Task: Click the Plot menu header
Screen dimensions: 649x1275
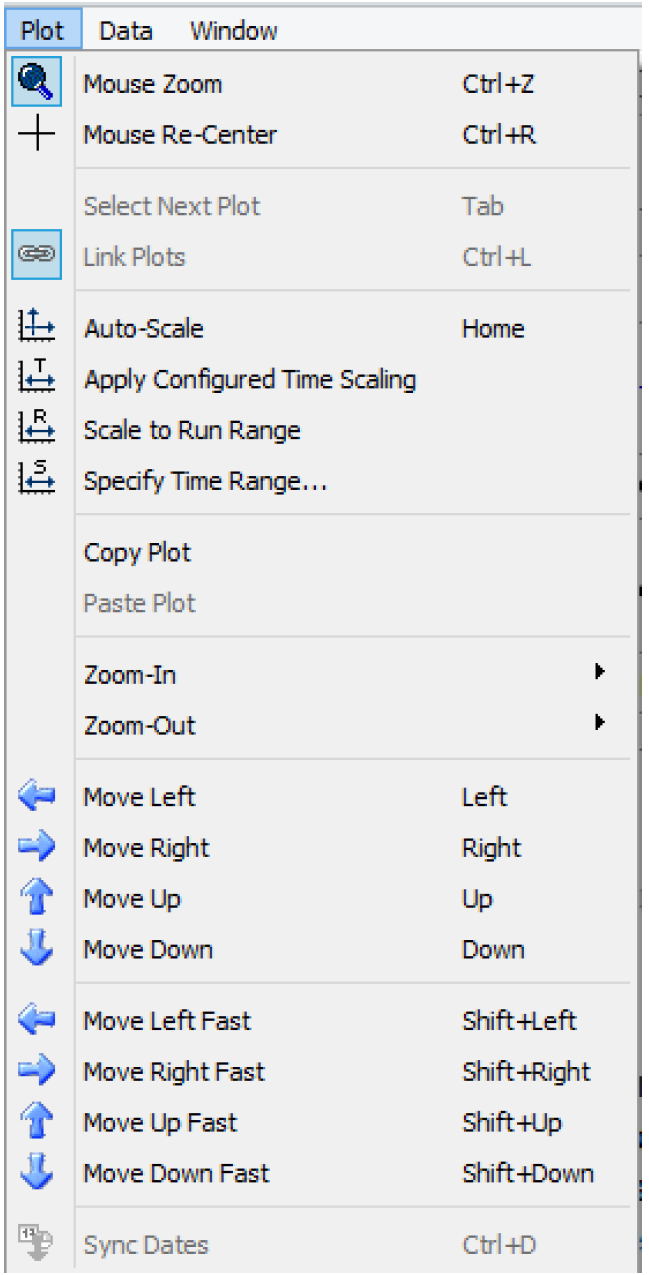Action: (x=43, y=31)
